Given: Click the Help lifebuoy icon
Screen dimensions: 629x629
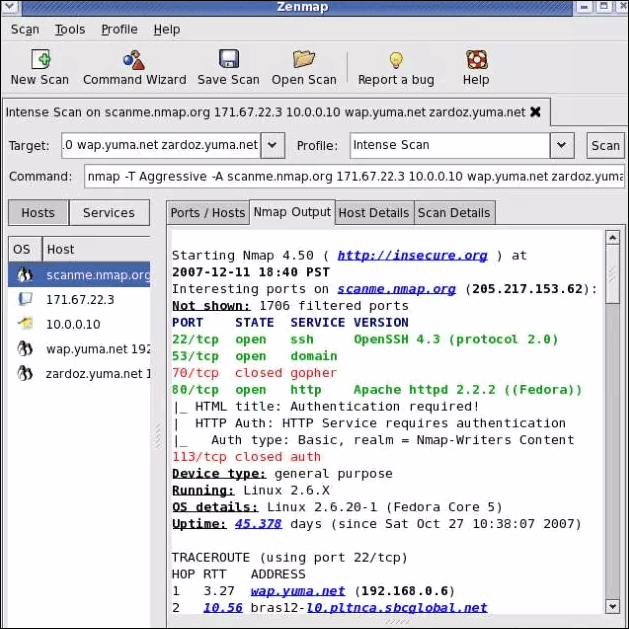Looking at the screenshot, I should click(x=476, y=59).
